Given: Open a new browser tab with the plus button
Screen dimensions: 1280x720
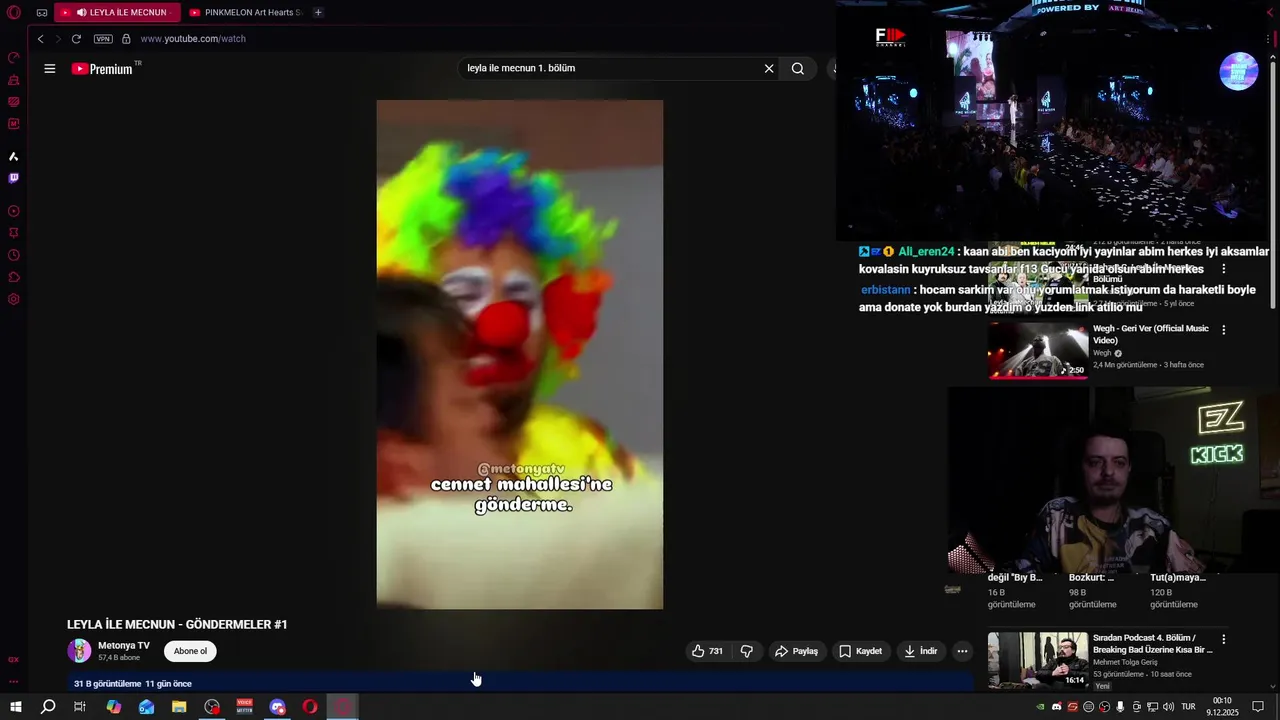Looking at the screenshot, I should [x=318, y=13].
